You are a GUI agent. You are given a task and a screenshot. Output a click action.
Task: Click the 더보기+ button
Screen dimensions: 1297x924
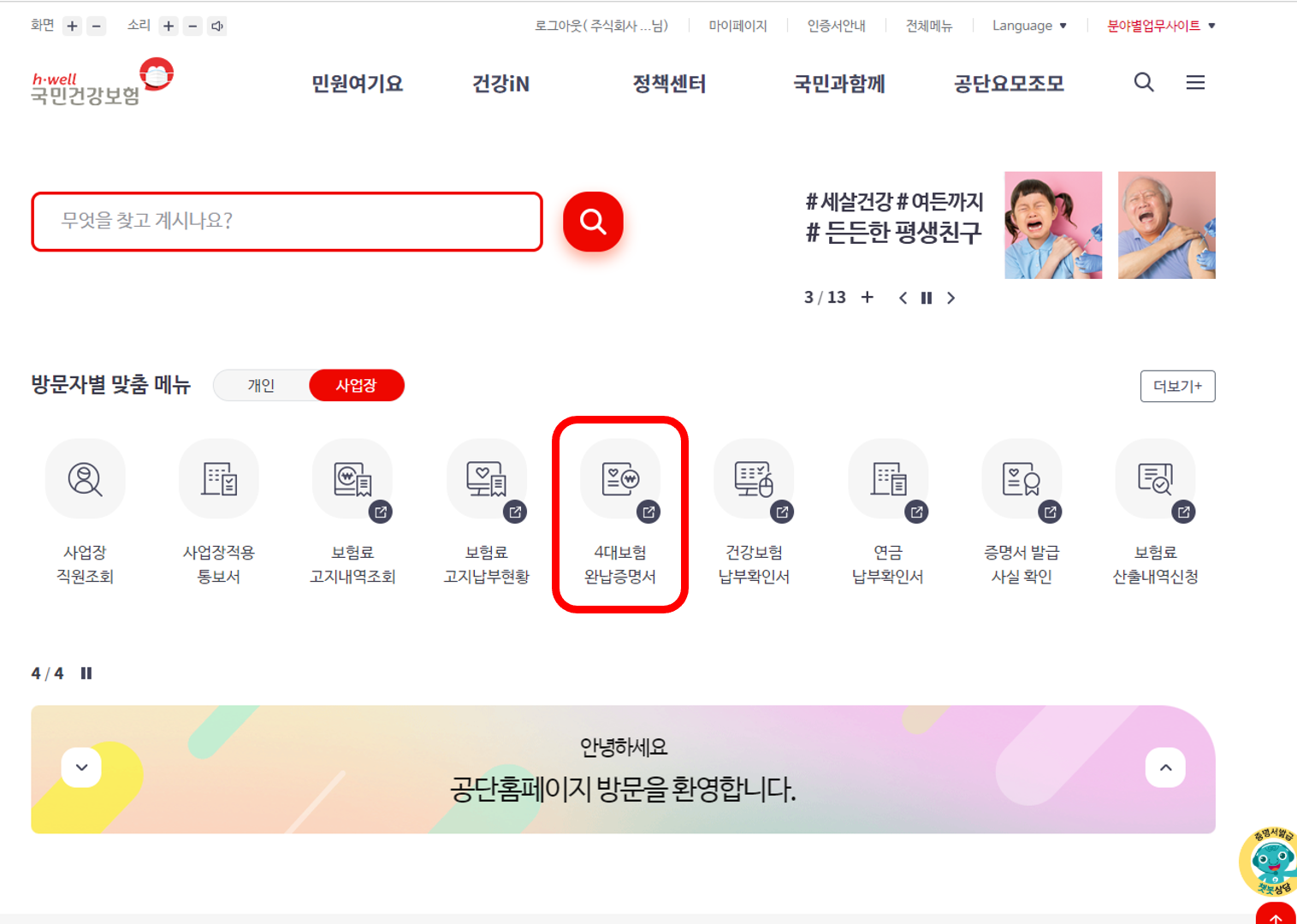tap(1177, 386)
